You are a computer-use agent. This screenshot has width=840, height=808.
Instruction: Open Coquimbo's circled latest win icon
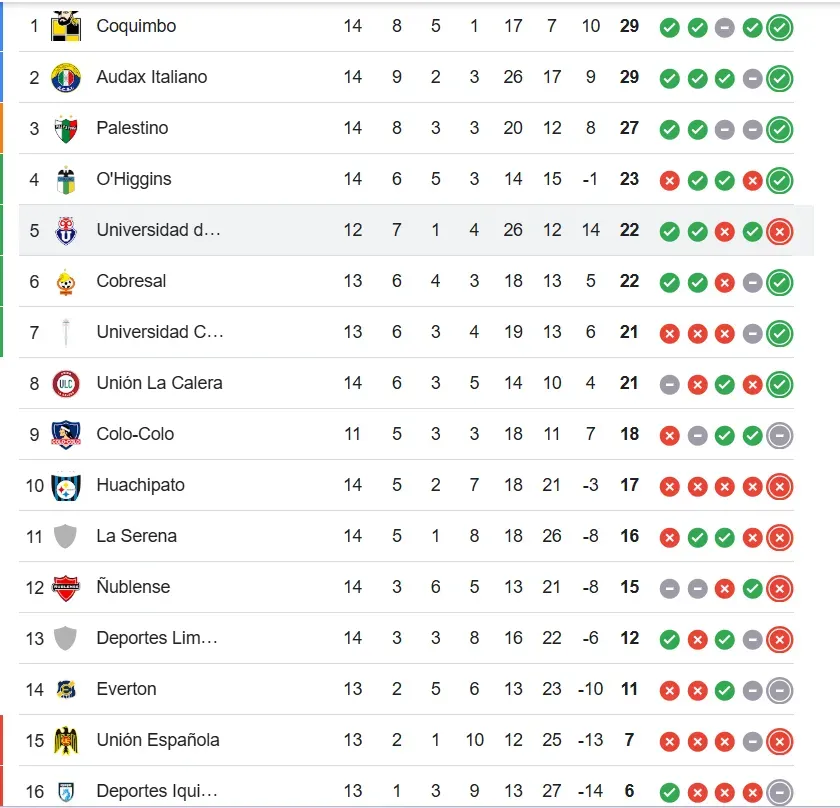(780, 28)
